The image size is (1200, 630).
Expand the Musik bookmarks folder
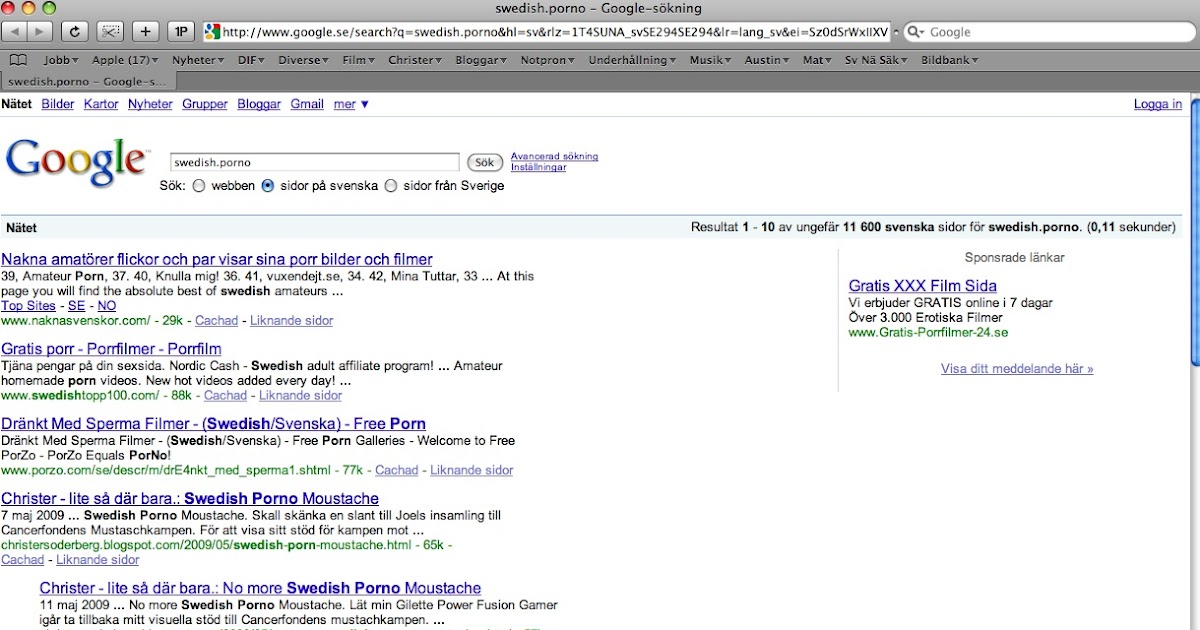pyautogui.click(x=712, y=60)
